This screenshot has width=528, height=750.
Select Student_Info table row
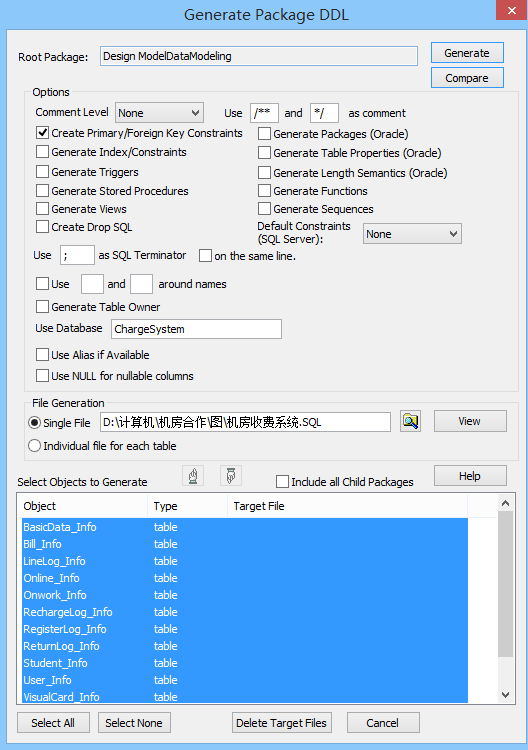(245, 663)
